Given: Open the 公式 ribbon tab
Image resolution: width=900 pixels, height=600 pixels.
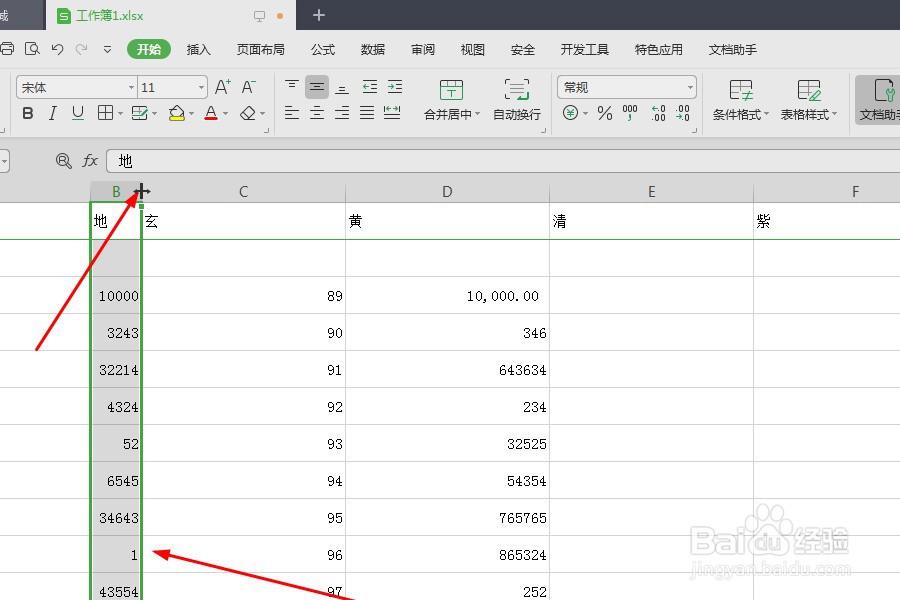Looking at the screenshot, I should pos(323,49).
